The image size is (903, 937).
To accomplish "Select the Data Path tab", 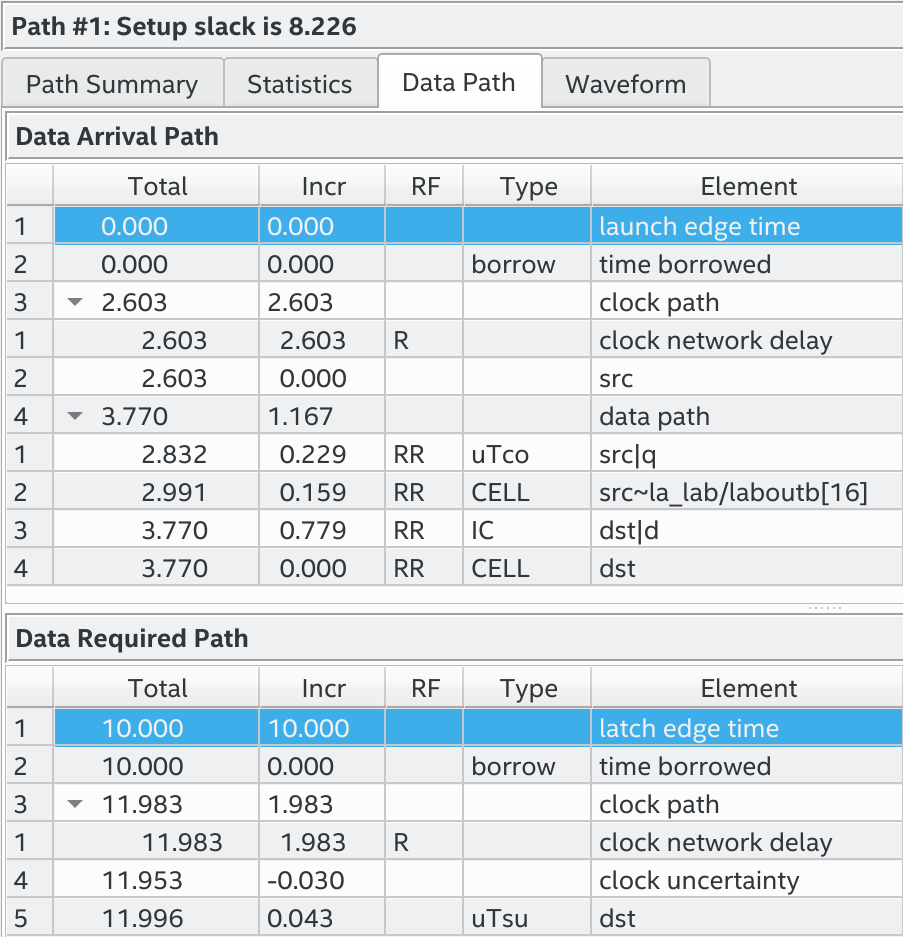I will coord(459,82).
